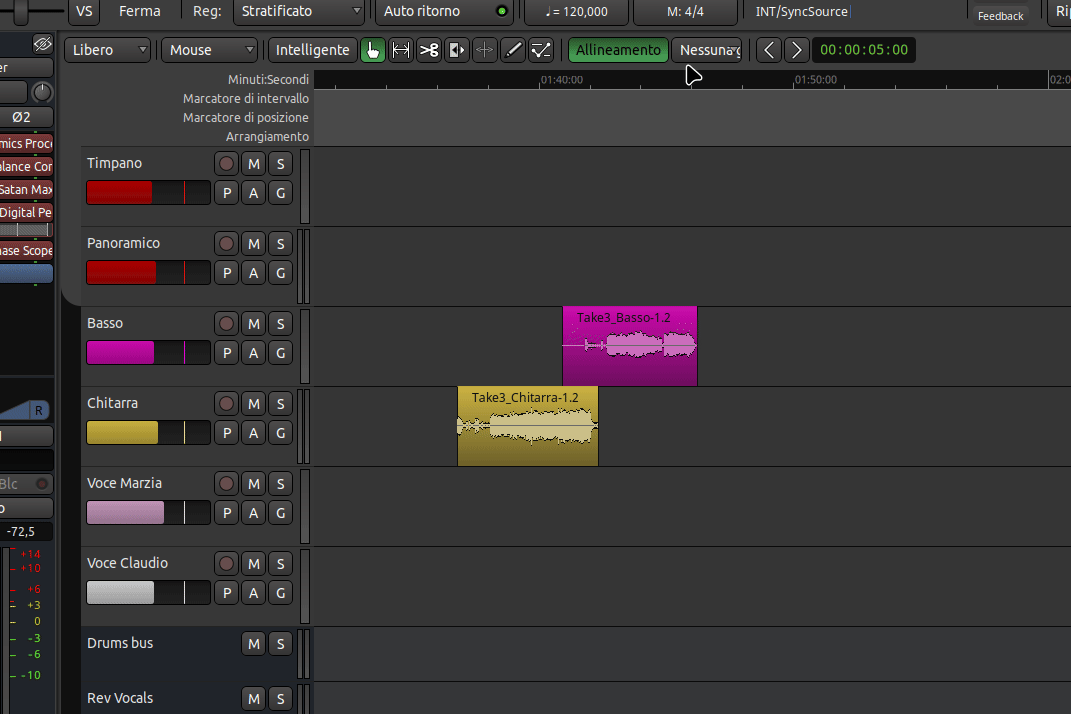Click the Allineamento snap button
The image size is (1071, 714).
point(618,50)
